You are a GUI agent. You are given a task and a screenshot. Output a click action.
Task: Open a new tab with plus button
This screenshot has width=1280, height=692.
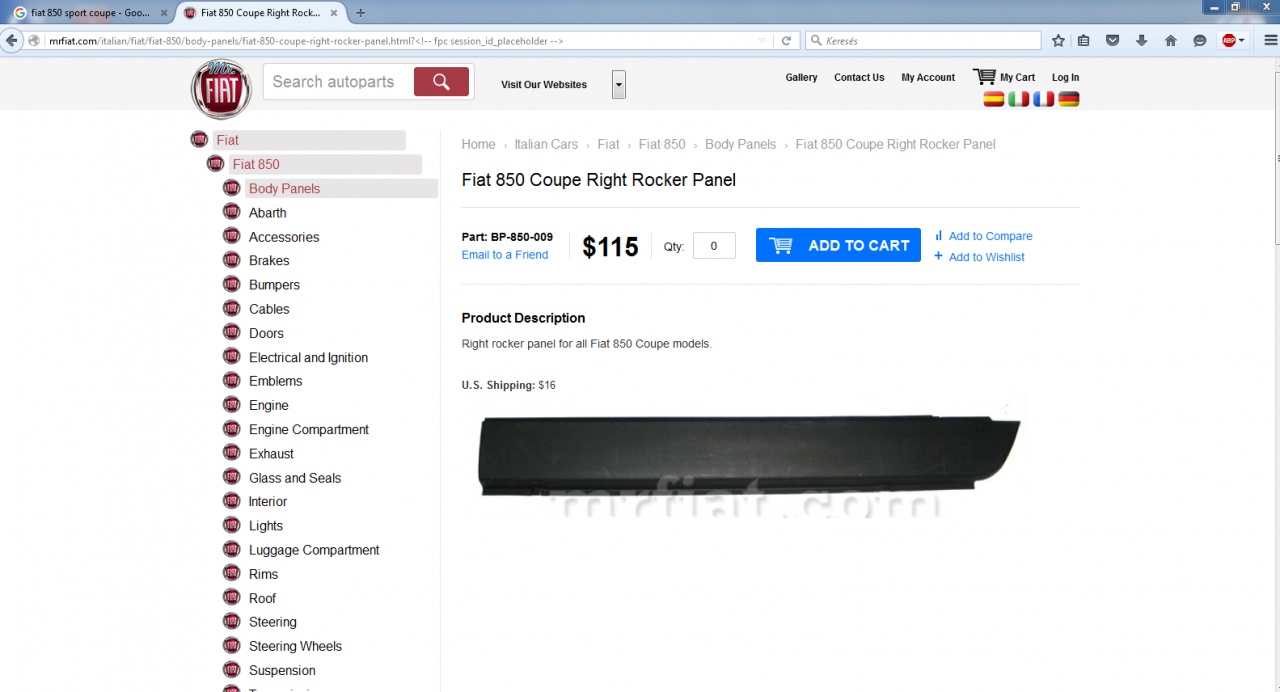coord(360,13)
